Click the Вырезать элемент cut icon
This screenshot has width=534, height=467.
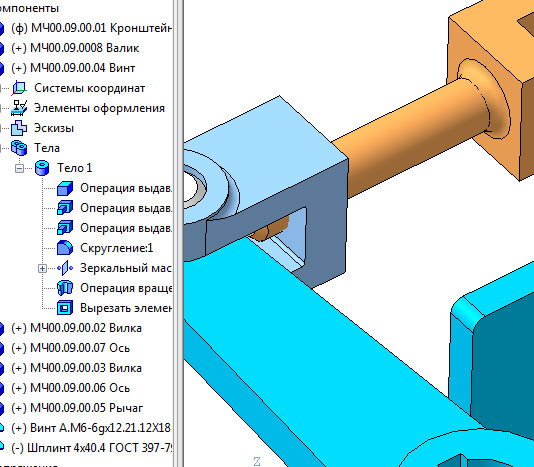(65, 308)
